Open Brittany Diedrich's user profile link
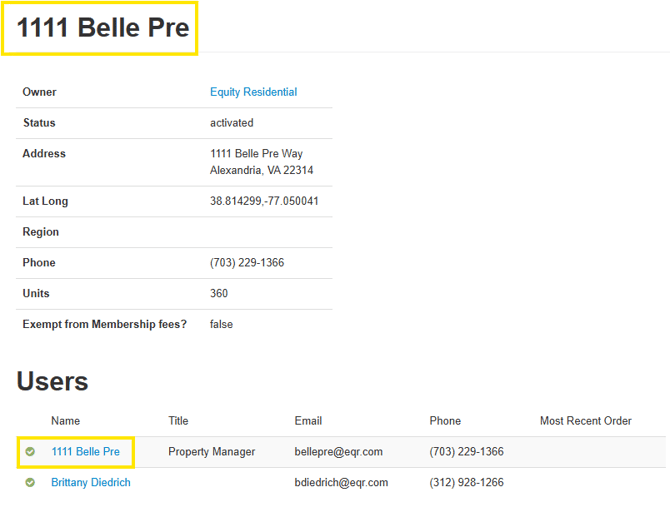The width and height of the screenshot is (670, 527). [x=91, y=483]
